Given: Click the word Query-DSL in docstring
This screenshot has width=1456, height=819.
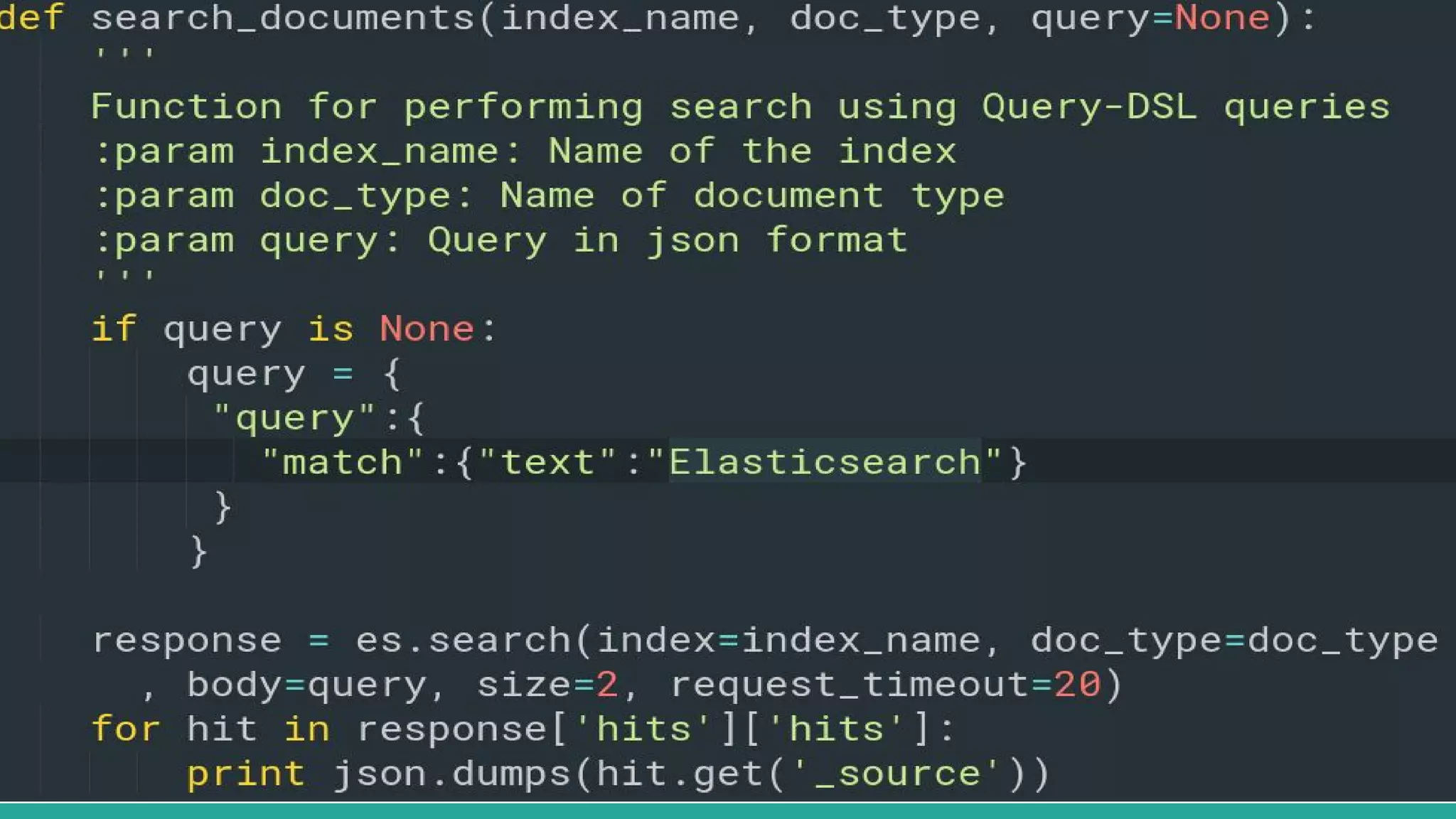Looking at the screenshot, I should [x=1089, y=107].
